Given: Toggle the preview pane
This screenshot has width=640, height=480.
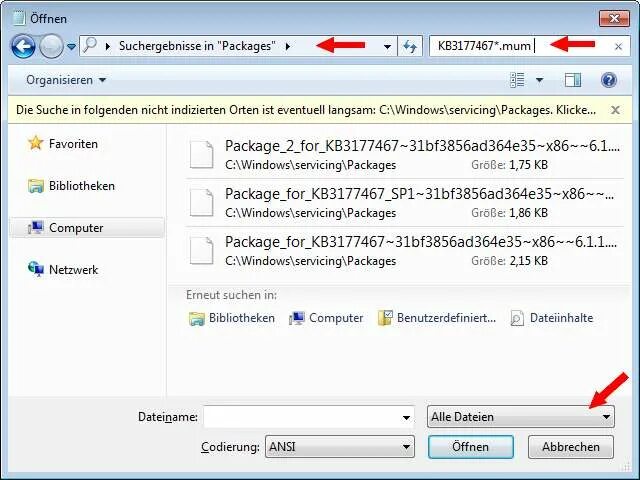Looking at the screenshot, I should tap(573, 80).
